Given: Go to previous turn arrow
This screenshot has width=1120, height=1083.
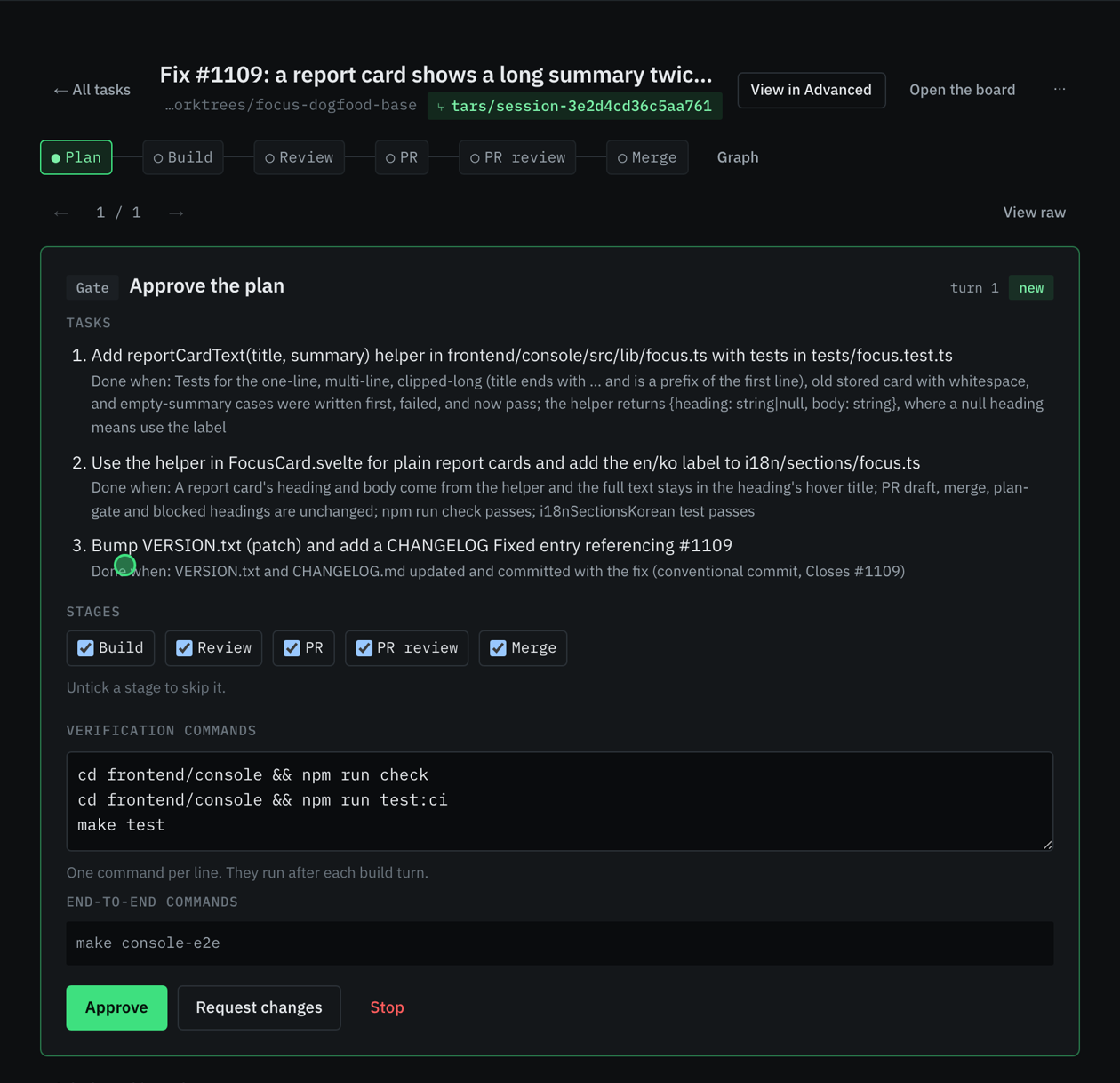Looking at the screenshot, I should coord(61,213).
